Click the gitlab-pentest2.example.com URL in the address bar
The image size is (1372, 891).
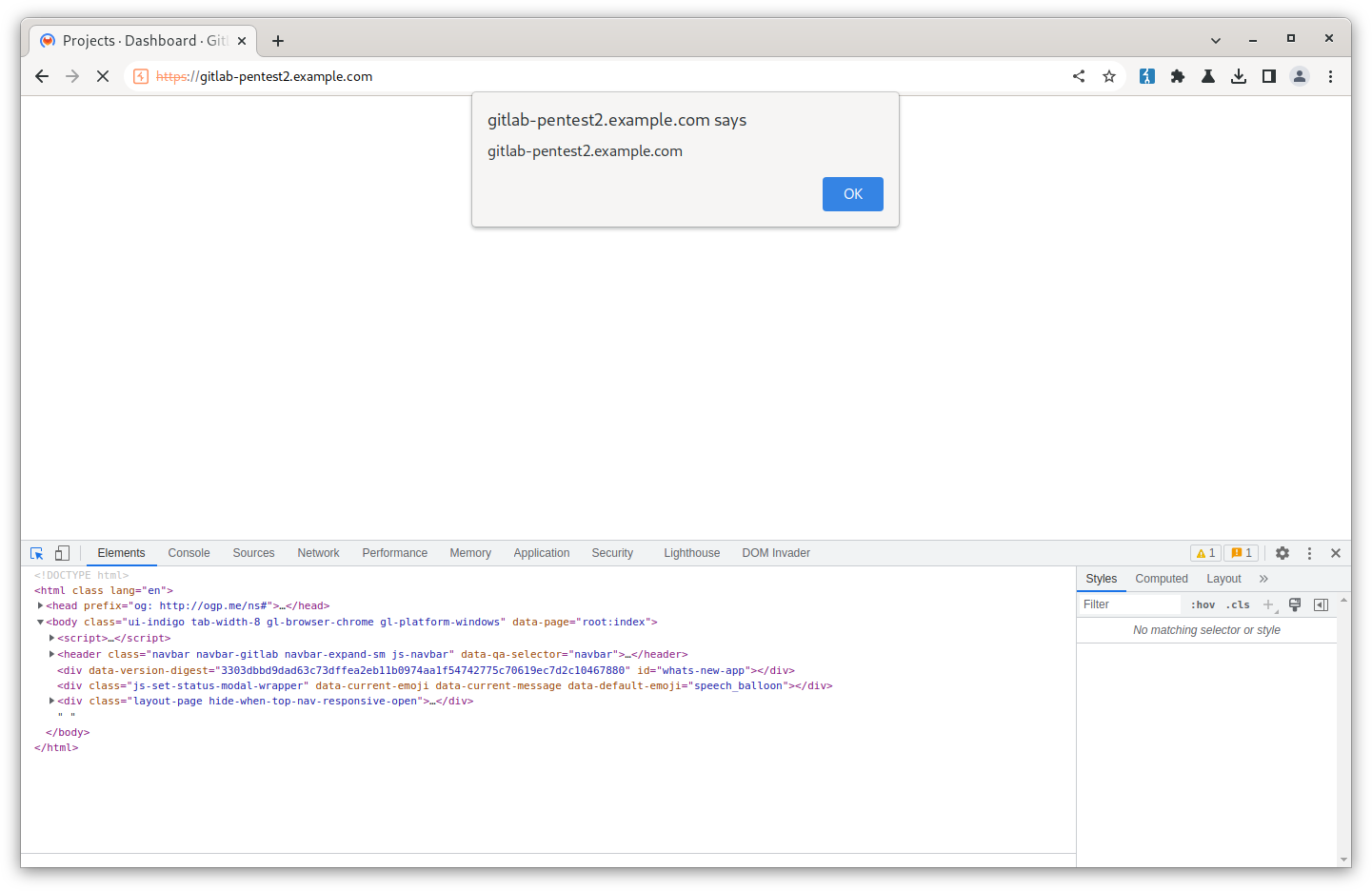[264, 76]
